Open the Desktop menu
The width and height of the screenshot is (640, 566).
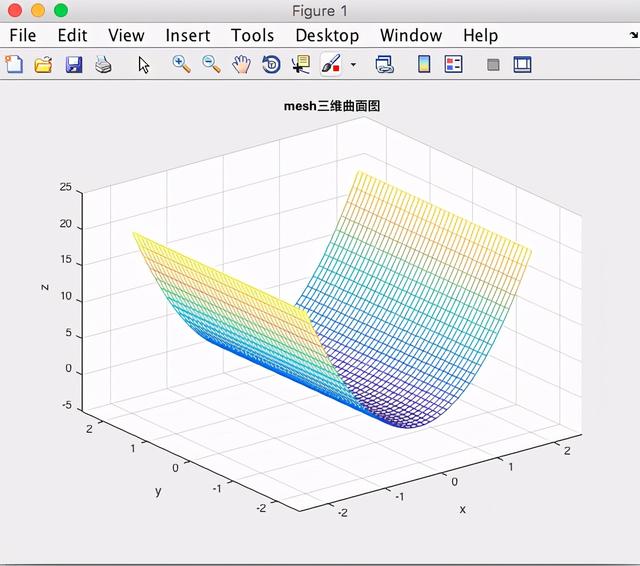(x=327, y=36)
